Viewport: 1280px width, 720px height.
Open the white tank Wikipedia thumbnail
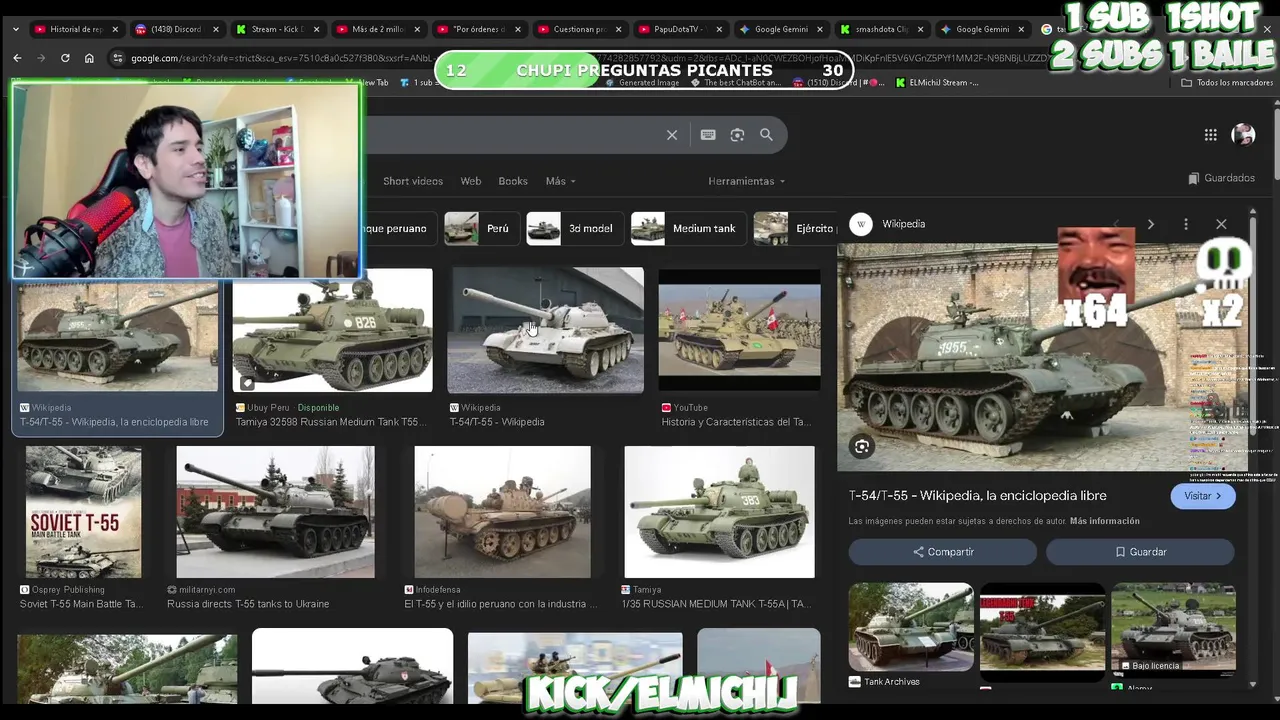(x=546, y=330)
